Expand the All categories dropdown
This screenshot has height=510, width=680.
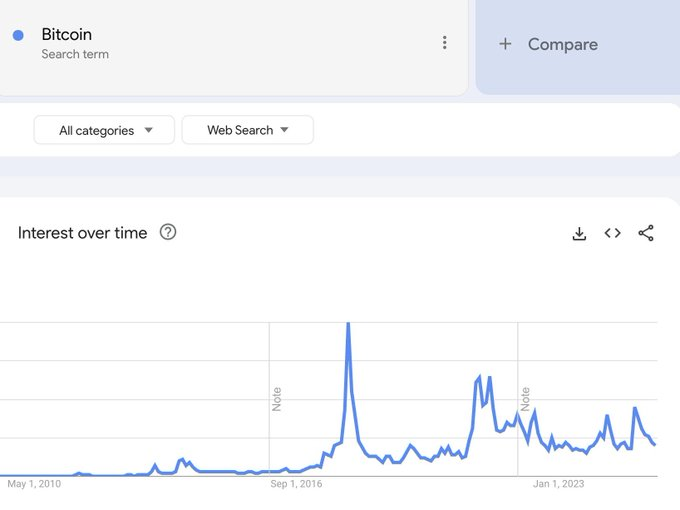point(104,130)
